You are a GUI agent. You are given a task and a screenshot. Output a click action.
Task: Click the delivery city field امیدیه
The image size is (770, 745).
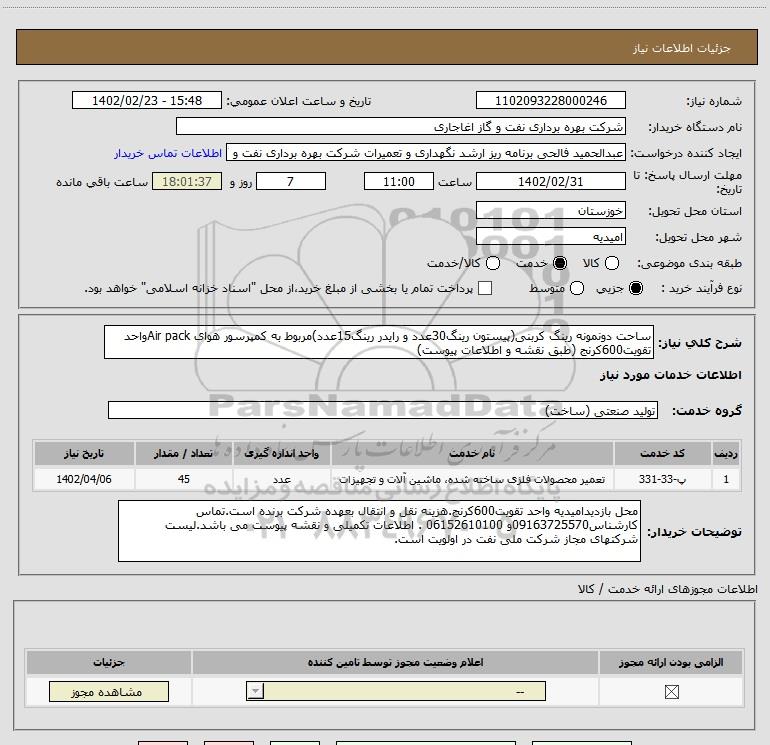(x=550, y=237)
